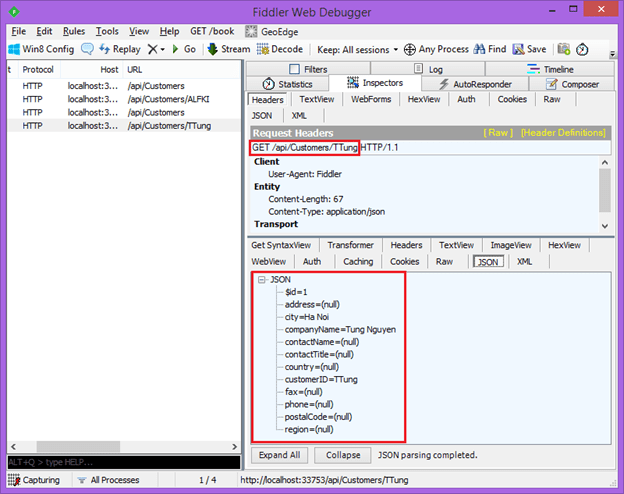Open the response ImageView tab
Image resolution: width=624 pixels, height=494 pixels.
click(x=511, y=245)
